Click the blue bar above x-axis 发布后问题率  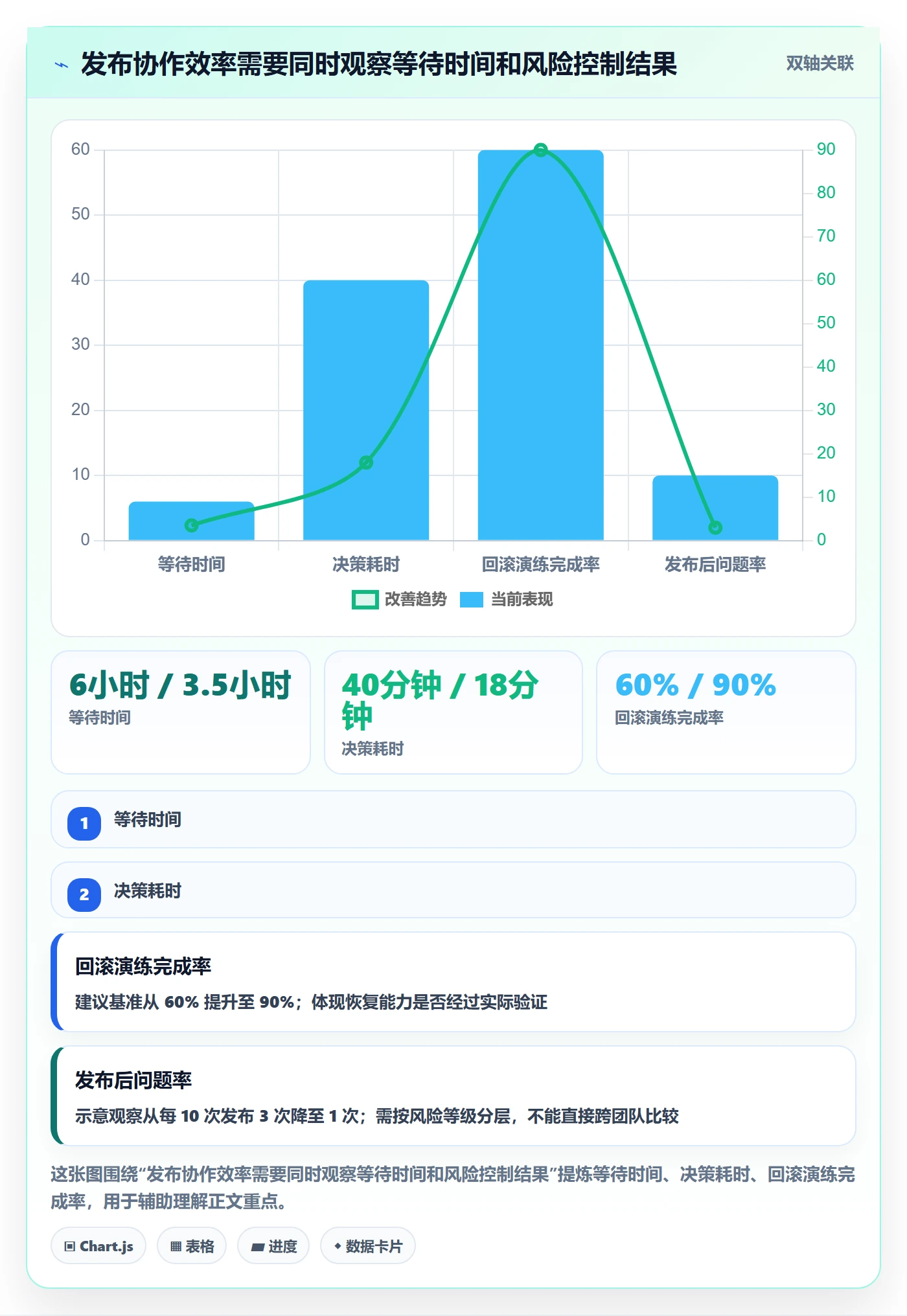click(x=715, y=508)
